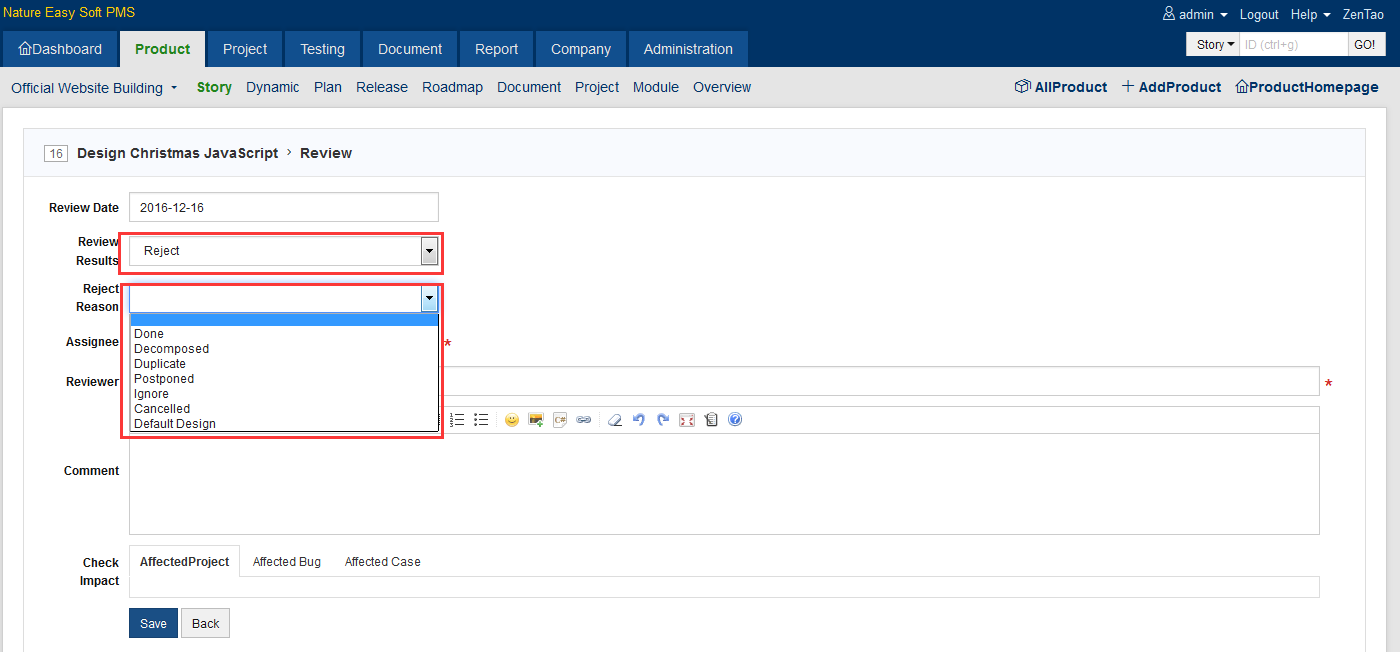Open the Official Website Building product switcher
This screenshot has height=652, width=1400.
(94, 88)
